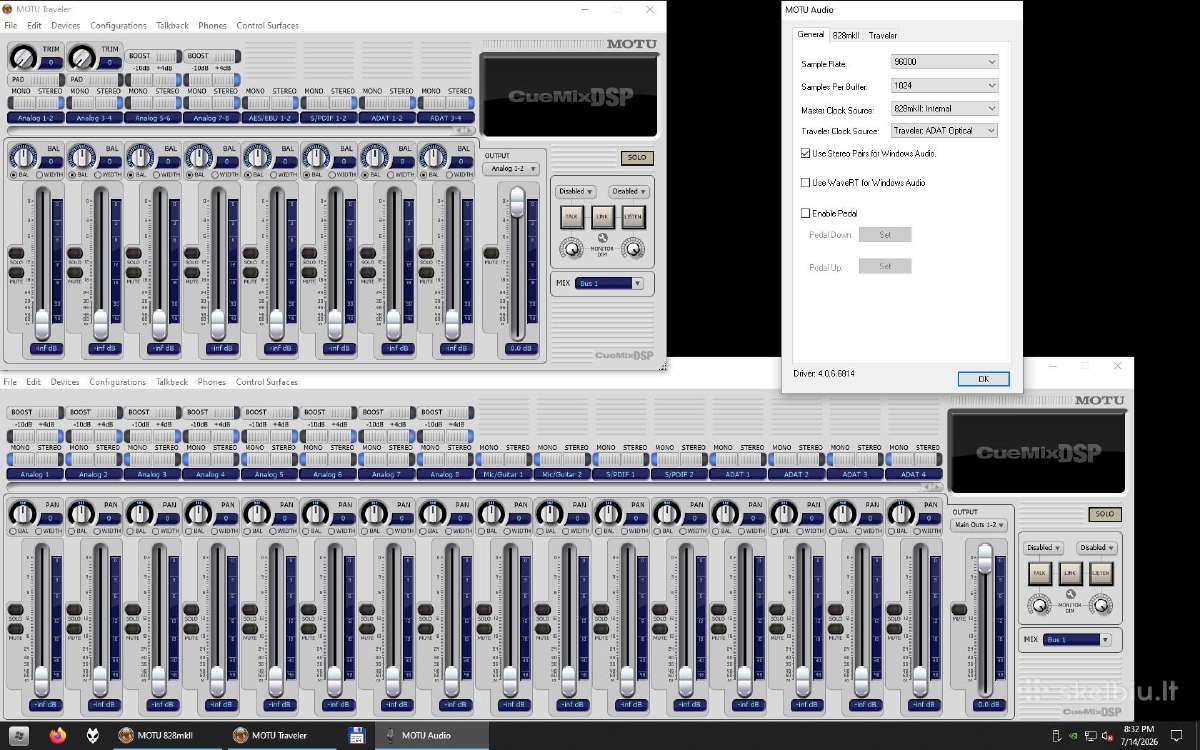The width and height of the screenshot is (1200, 750).
Task: Mute the ADAT 1-2 channel in Traveler window
Action: coord(367,272)
